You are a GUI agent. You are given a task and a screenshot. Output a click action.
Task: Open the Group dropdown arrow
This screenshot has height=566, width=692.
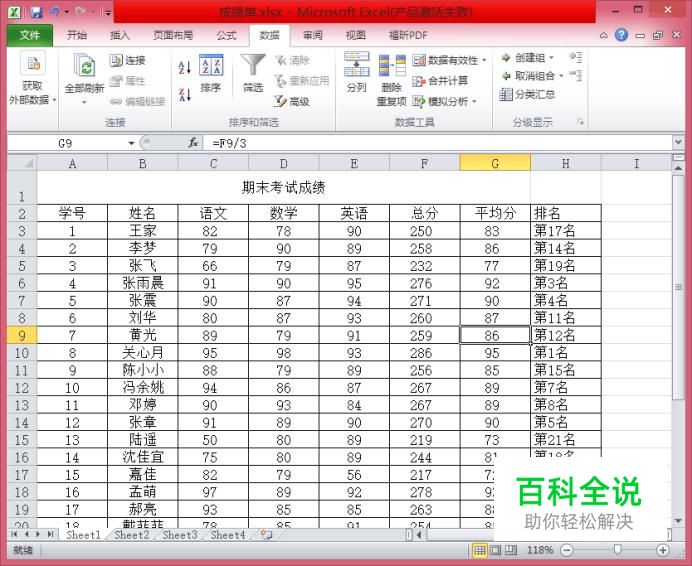(x=551, y=58)
